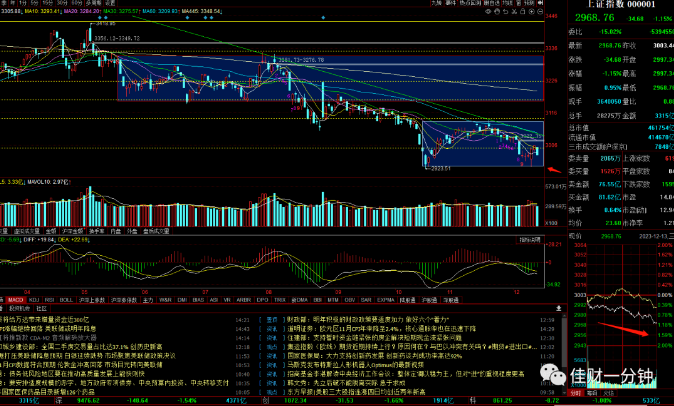Select the 主力 indicator tab
Viewport: 674px width, 406px height.
148,300
